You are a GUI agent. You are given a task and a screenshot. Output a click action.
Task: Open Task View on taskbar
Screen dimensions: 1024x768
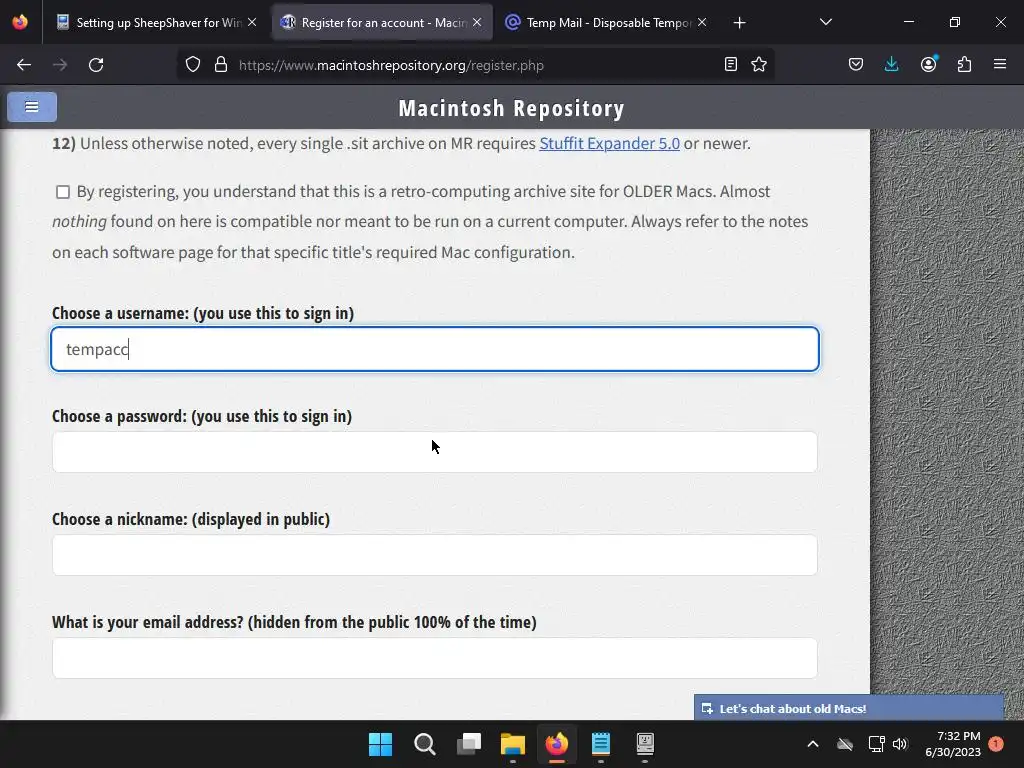click(x=469, y=744)
